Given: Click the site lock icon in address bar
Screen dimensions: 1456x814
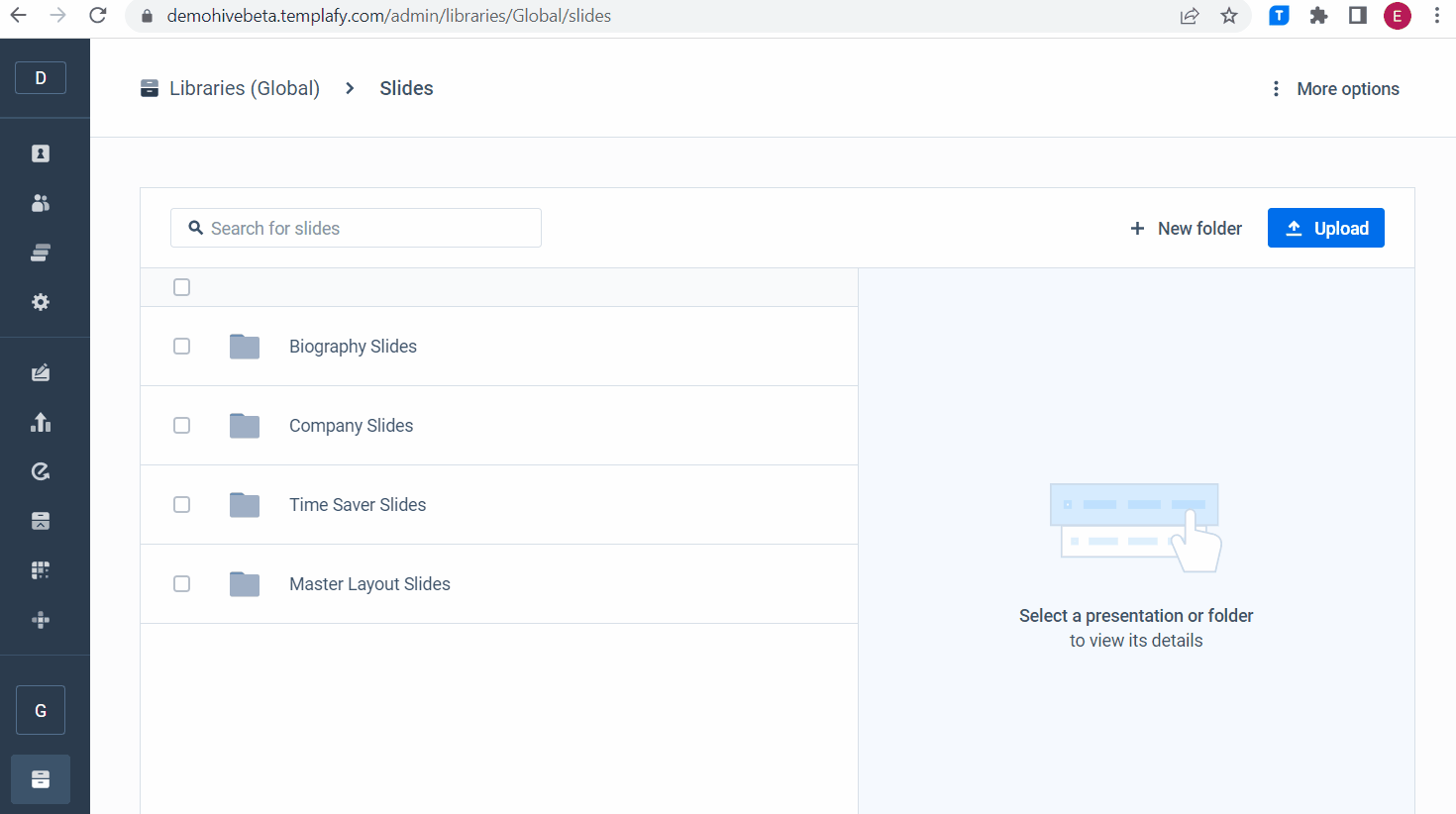Looking at the screenshot, I should click(147, 16).
